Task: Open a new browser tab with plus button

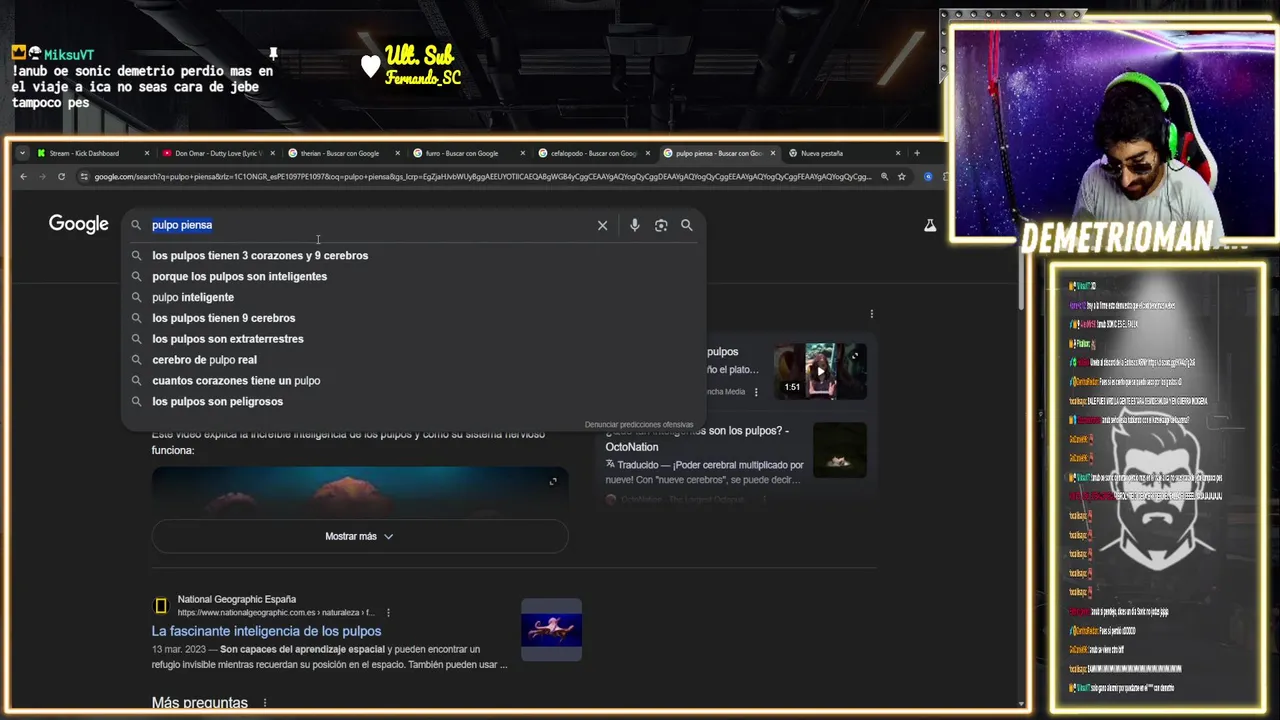Action: 917,153
